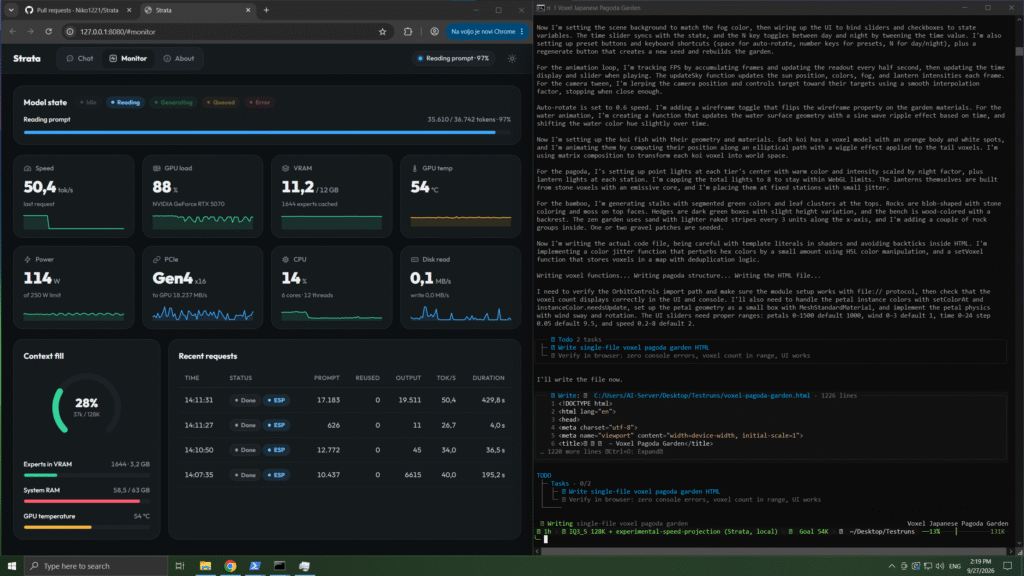
Task: Click the Reading model state chip
Action: (125, 103)
